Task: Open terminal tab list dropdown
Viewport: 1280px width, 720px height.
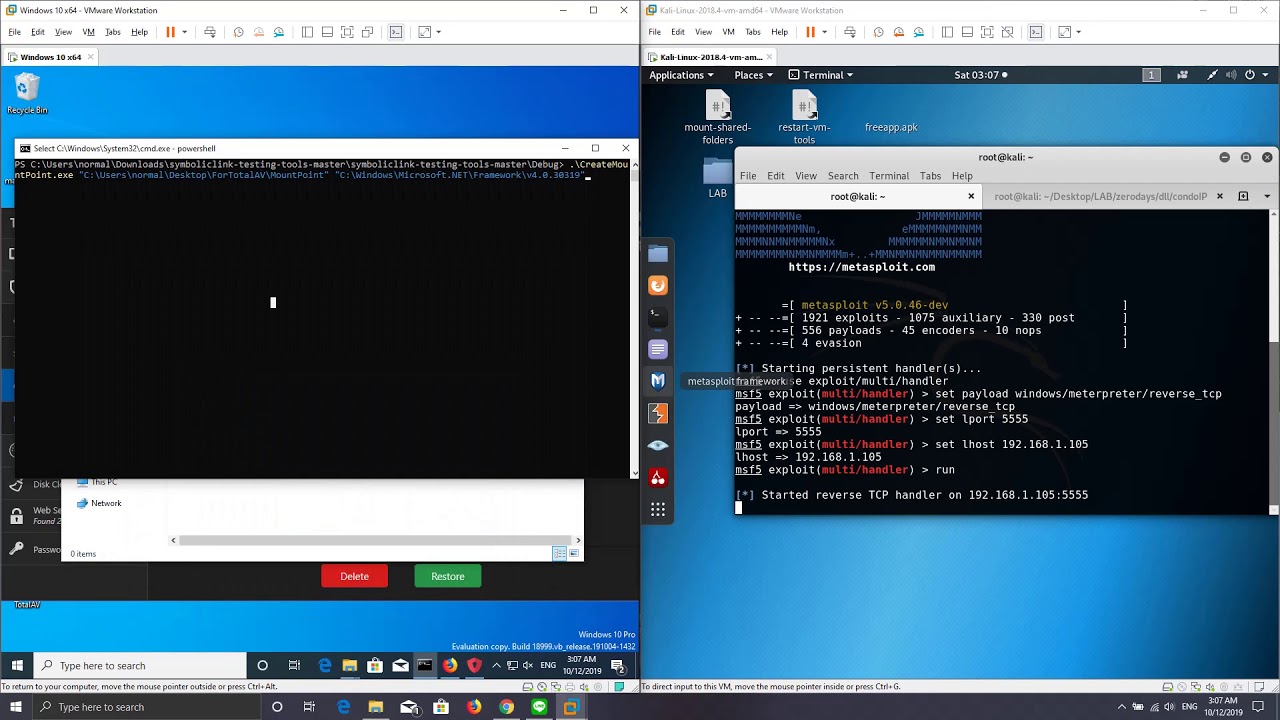Action: pos(1267,197)
